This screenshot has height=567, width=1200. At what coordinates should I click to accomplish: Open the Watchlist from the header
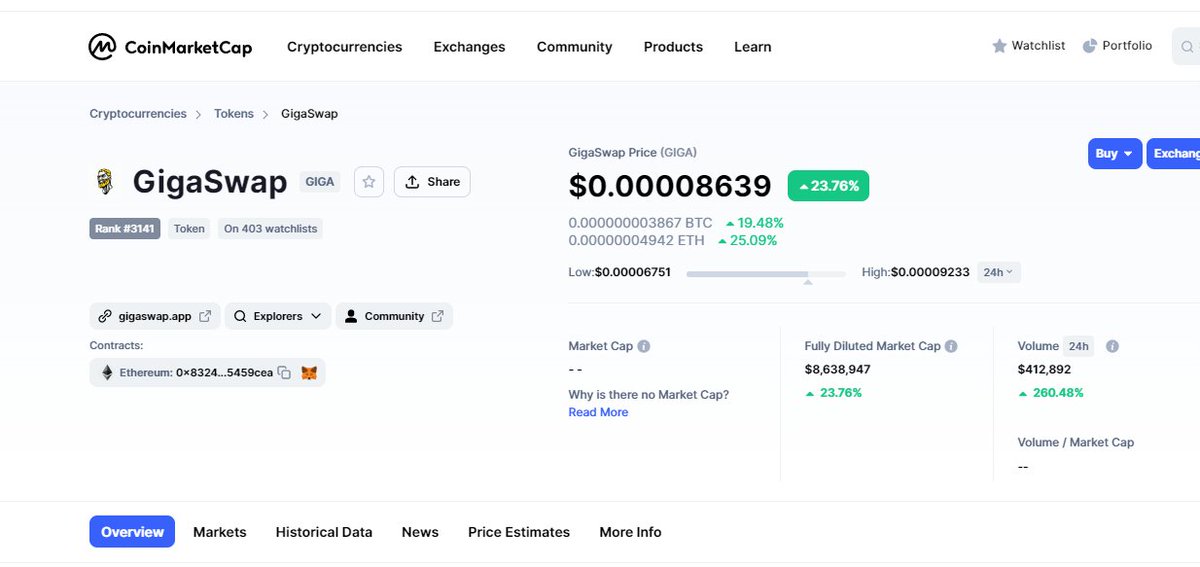click(1028, 46)
